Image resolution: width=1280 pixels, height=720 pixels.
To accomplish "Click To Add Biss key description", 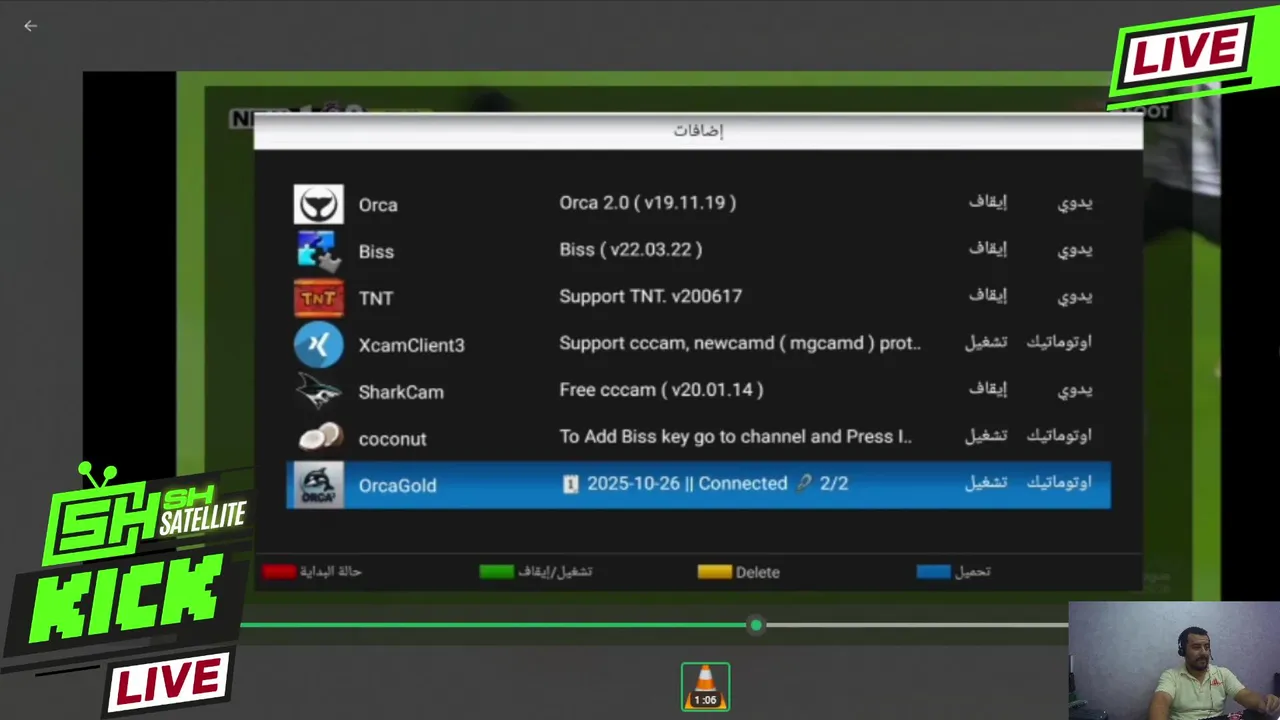I will (x=735, y=437).
